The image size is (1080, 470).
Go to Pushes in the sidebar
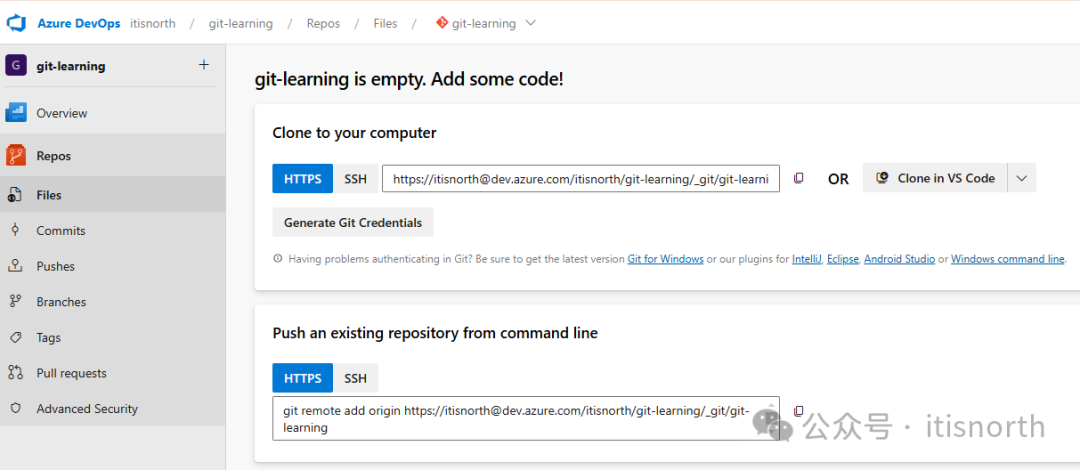coord(56,266)
